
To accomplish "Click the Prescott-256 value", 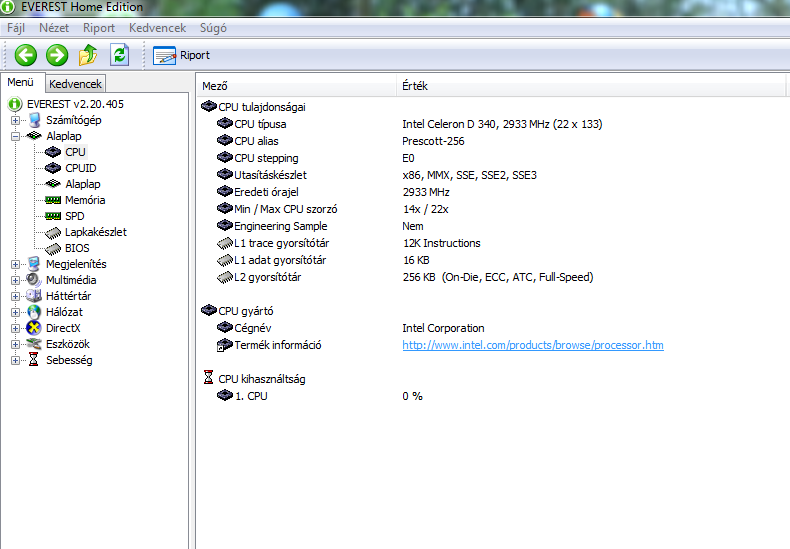I will point(433,142).
